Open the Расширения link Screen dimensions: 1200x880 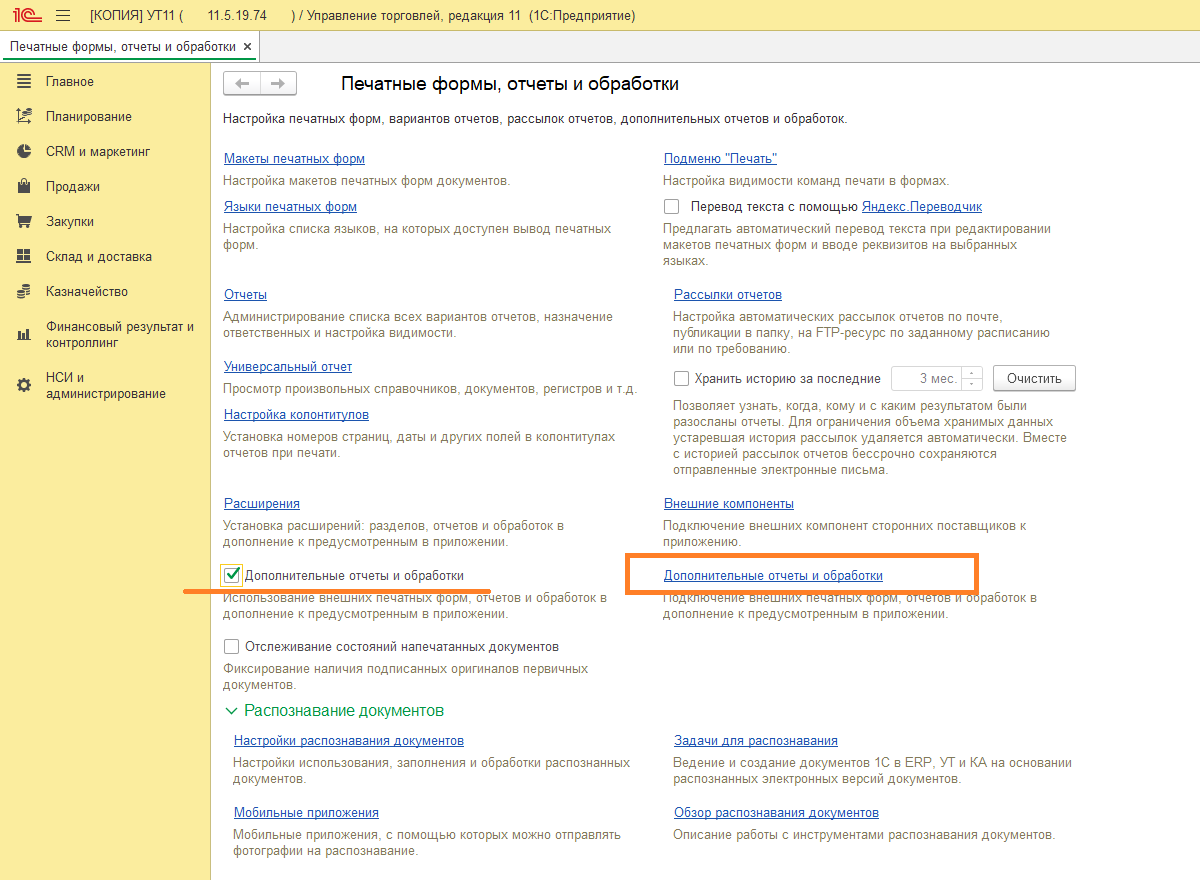tap(262, 504)
